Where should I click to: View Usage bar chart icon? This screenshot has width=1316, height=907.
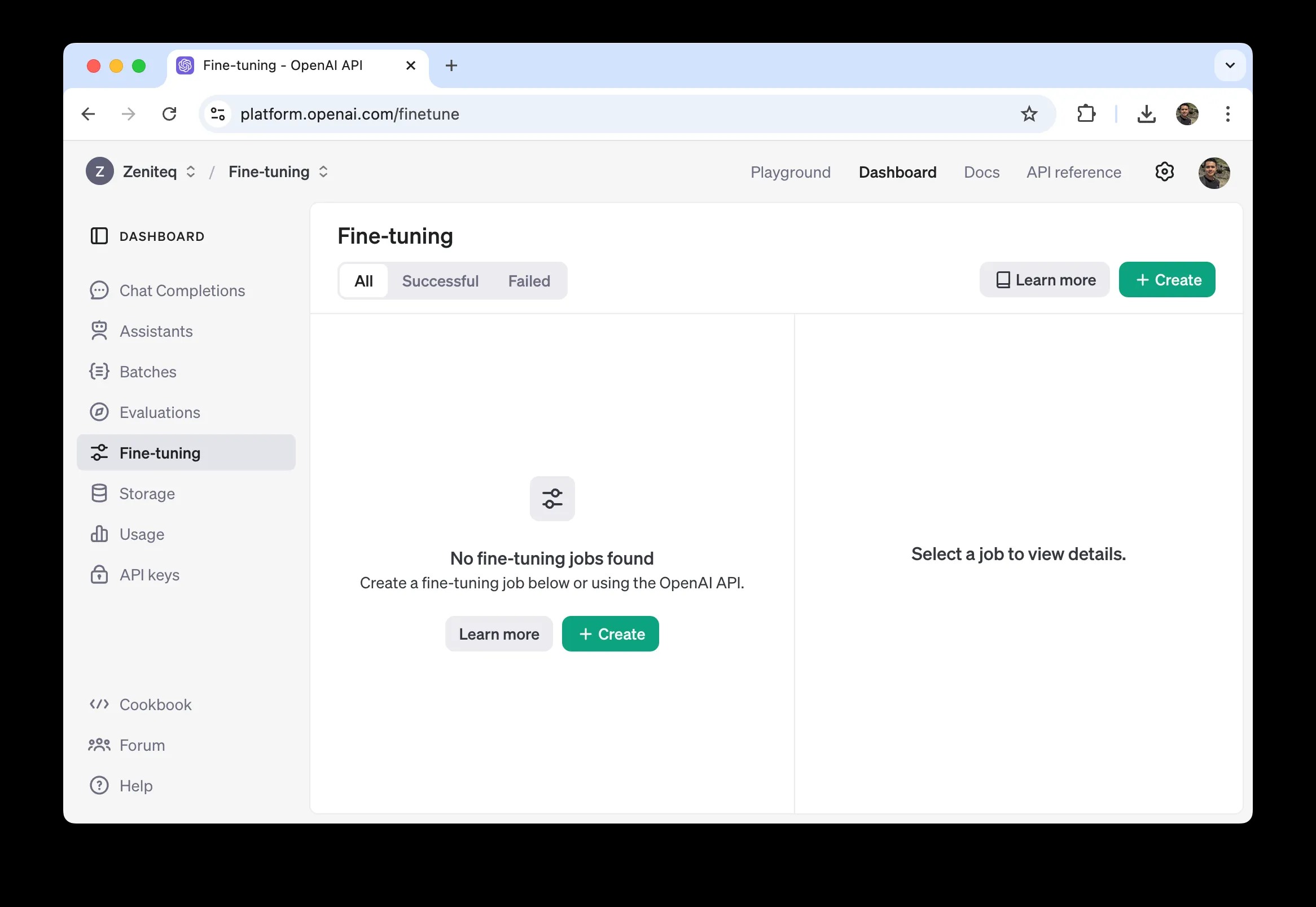point(99,534)
